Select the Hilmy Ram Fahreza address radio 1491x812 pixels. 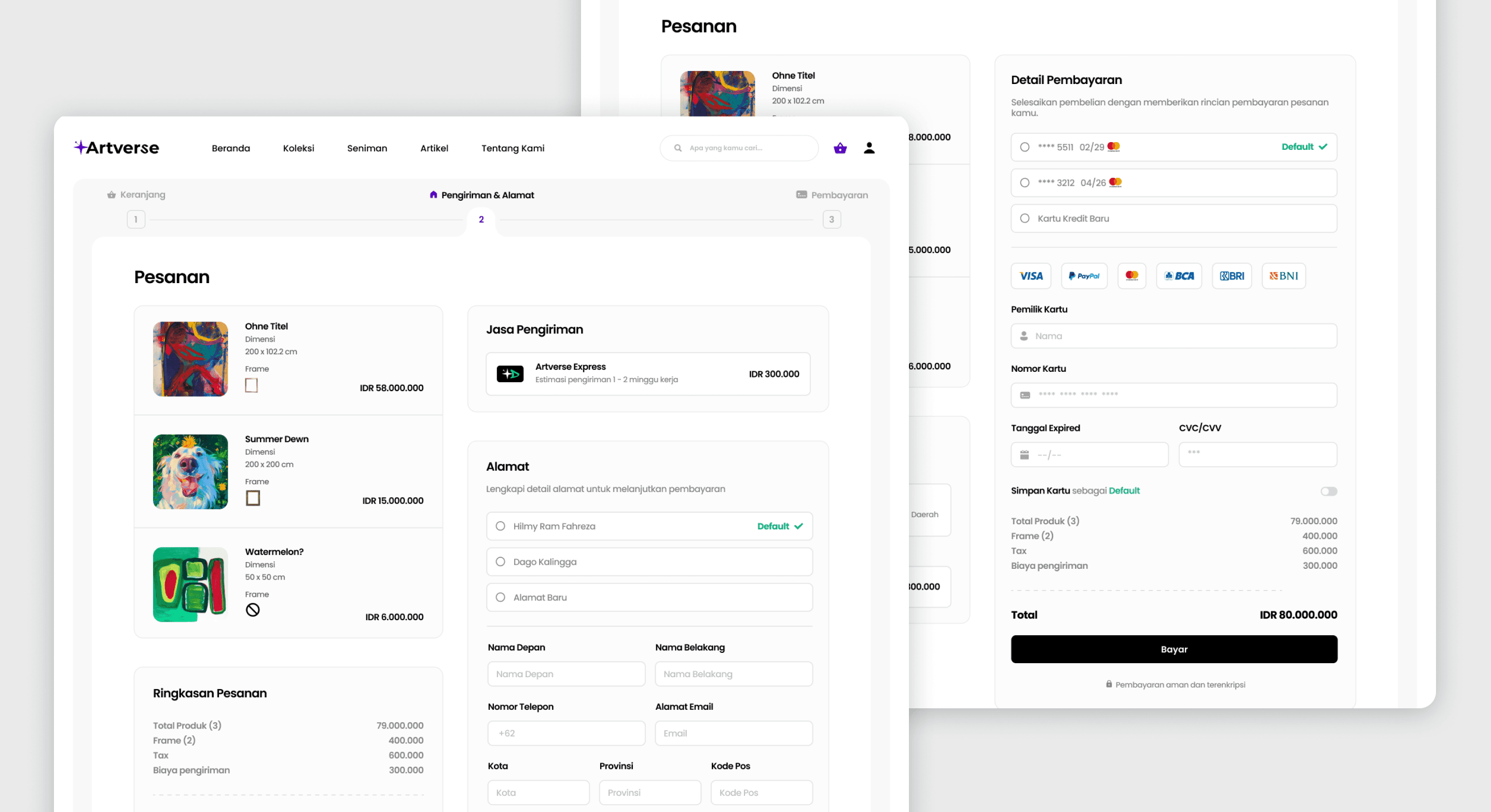pos(501,526)
